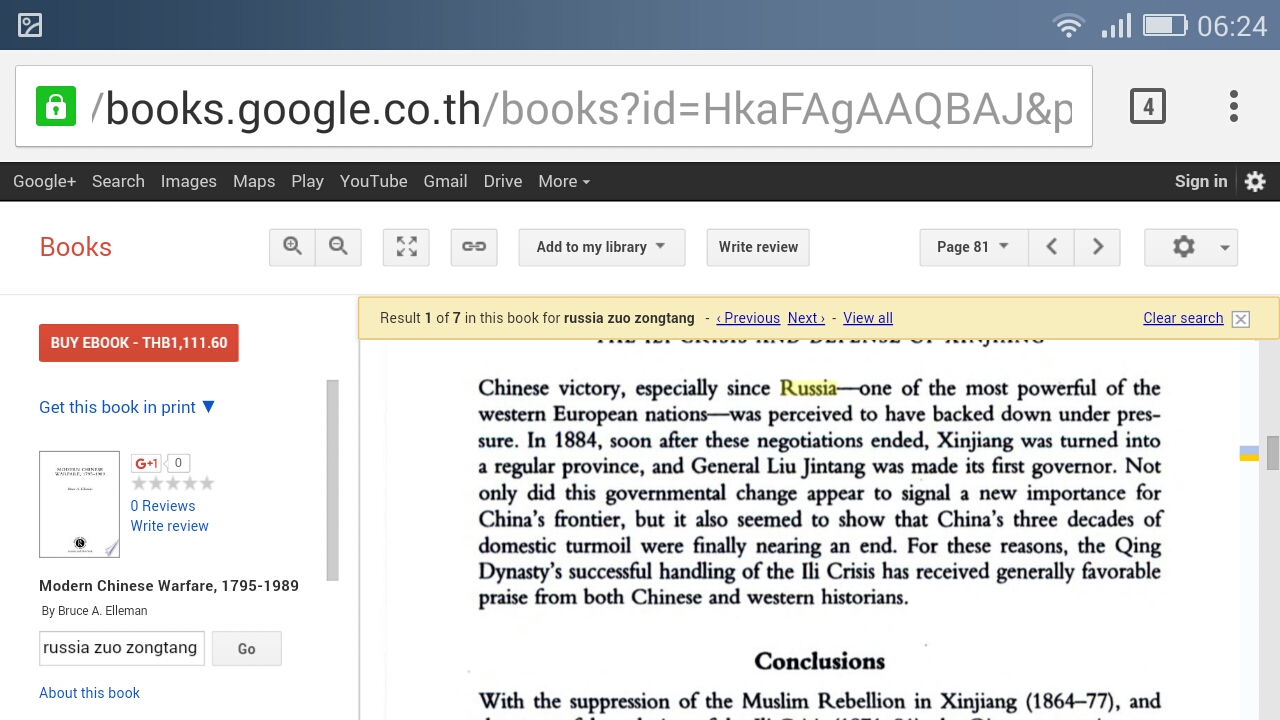
Task: Open Maps in top bar
Action: 254,181
